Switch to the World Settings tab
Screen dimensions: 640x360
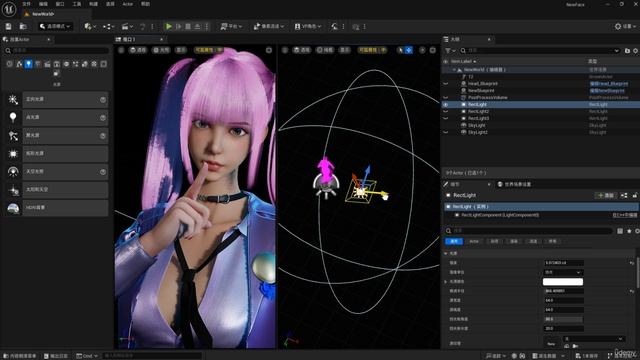pyautogui.click(x=514, y=184)
